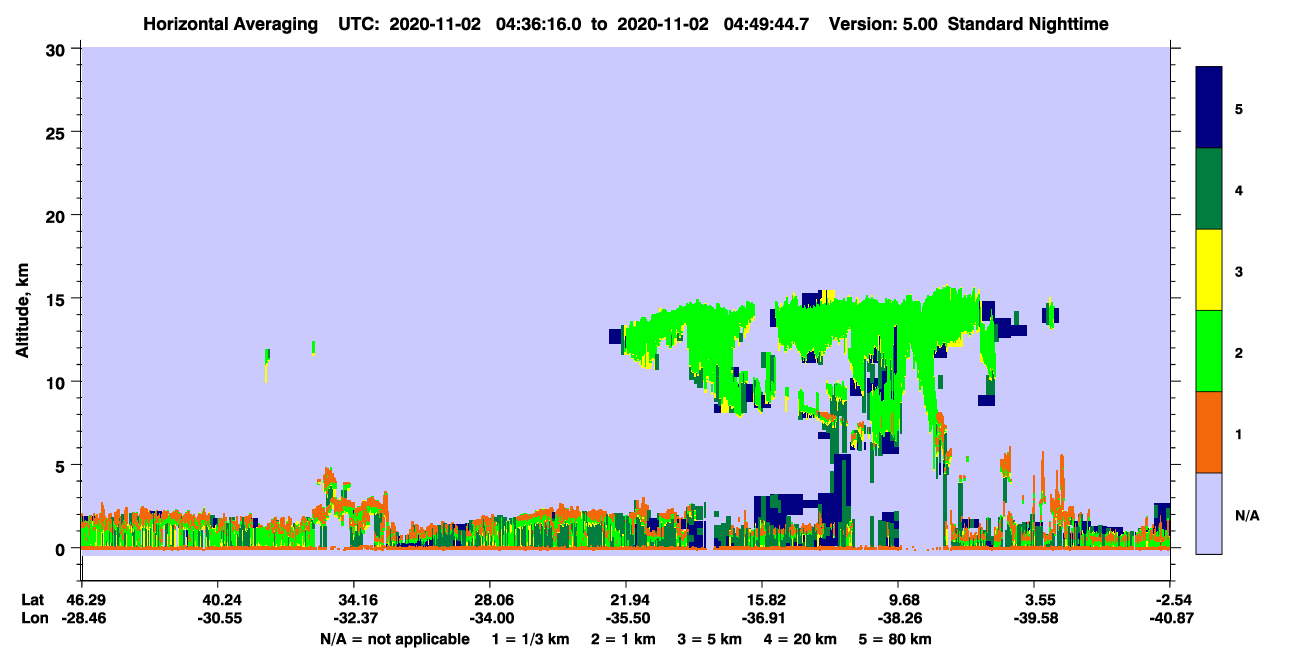Click the "Altitude, km" axis label

click(21, 313)
